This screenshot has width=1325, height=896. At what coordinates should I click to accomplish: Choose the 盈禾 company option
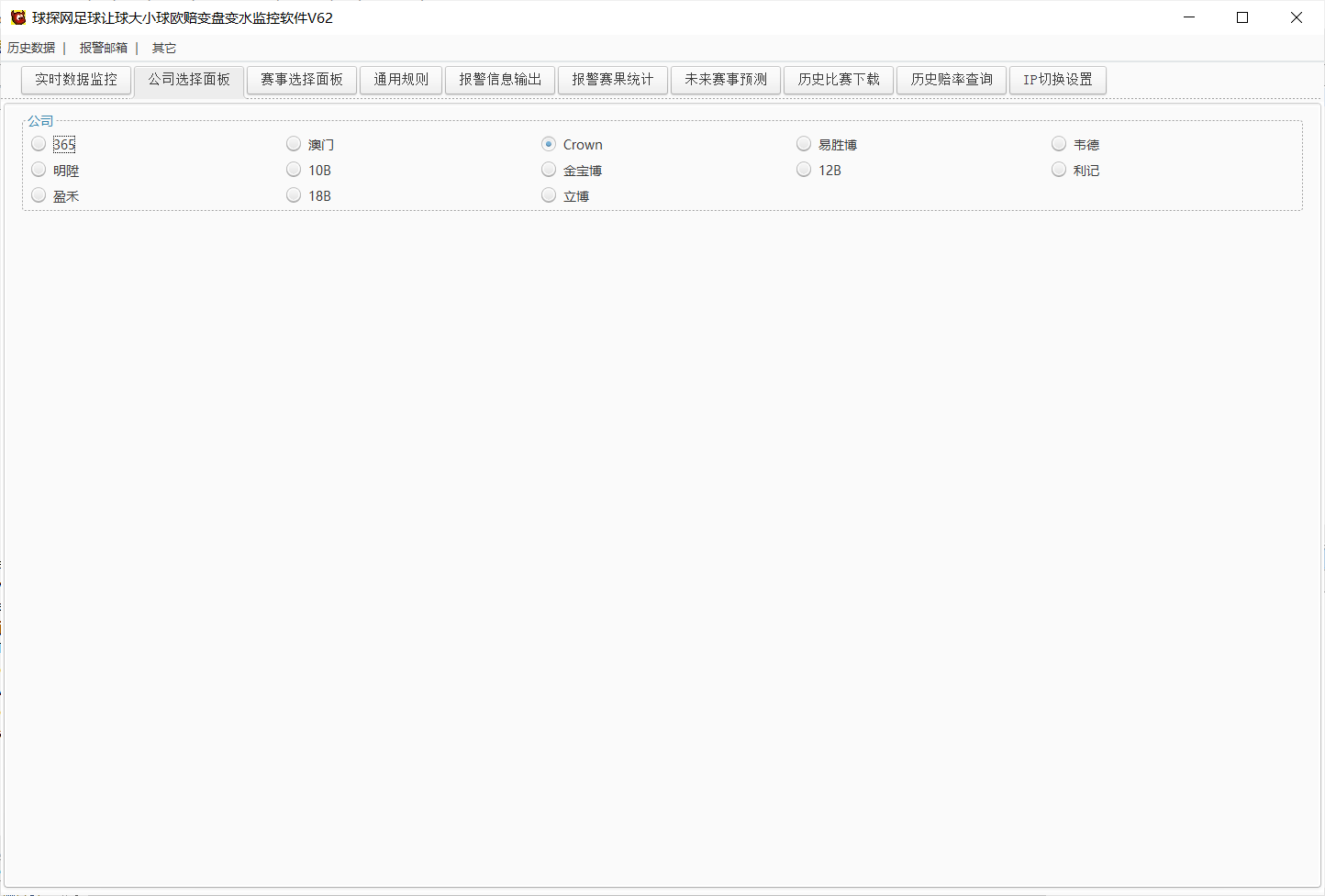click(39, 195)
